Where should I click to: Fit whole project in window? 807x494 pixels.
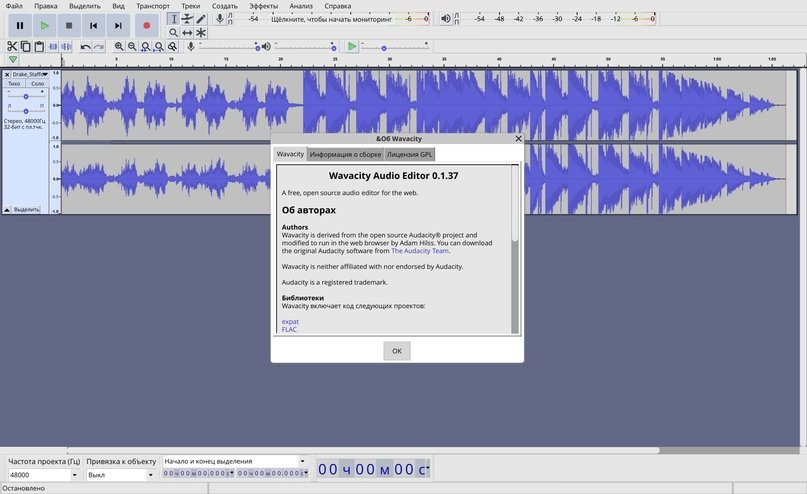pyautogui.click(x=159, y=46)
